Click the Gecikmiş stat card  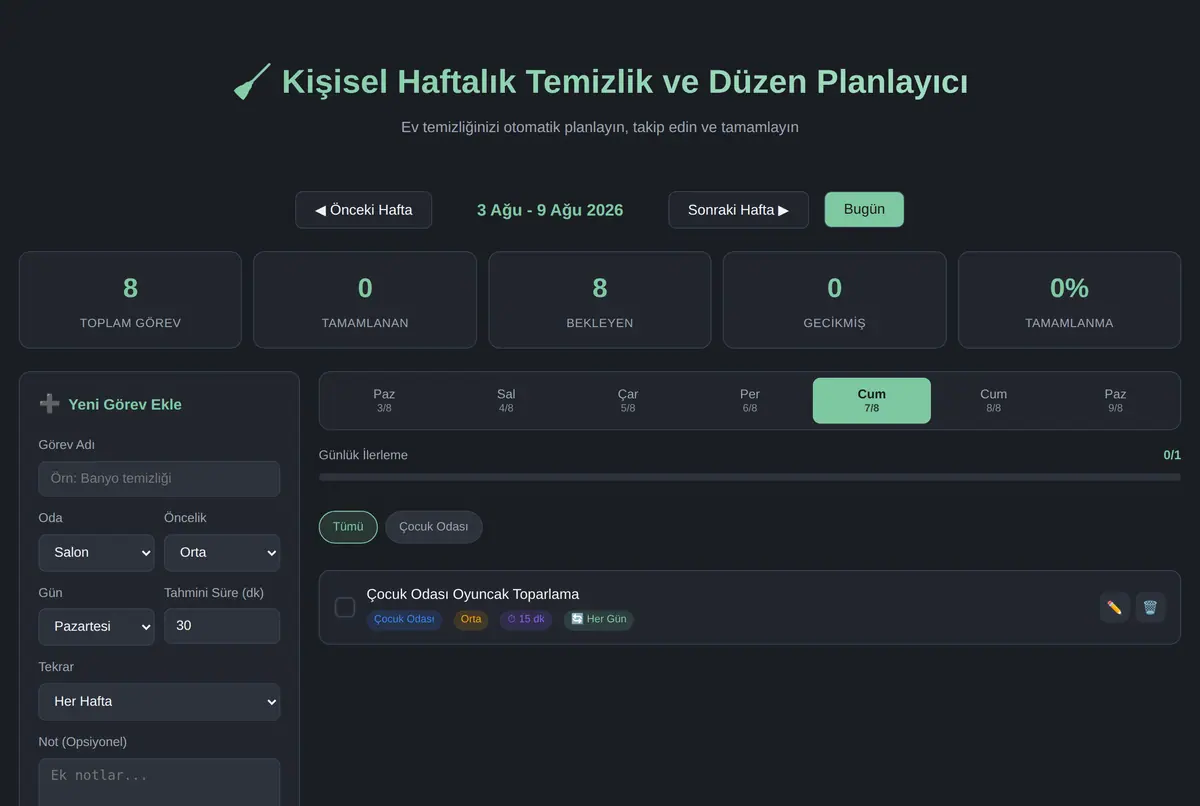coord(835,300)
